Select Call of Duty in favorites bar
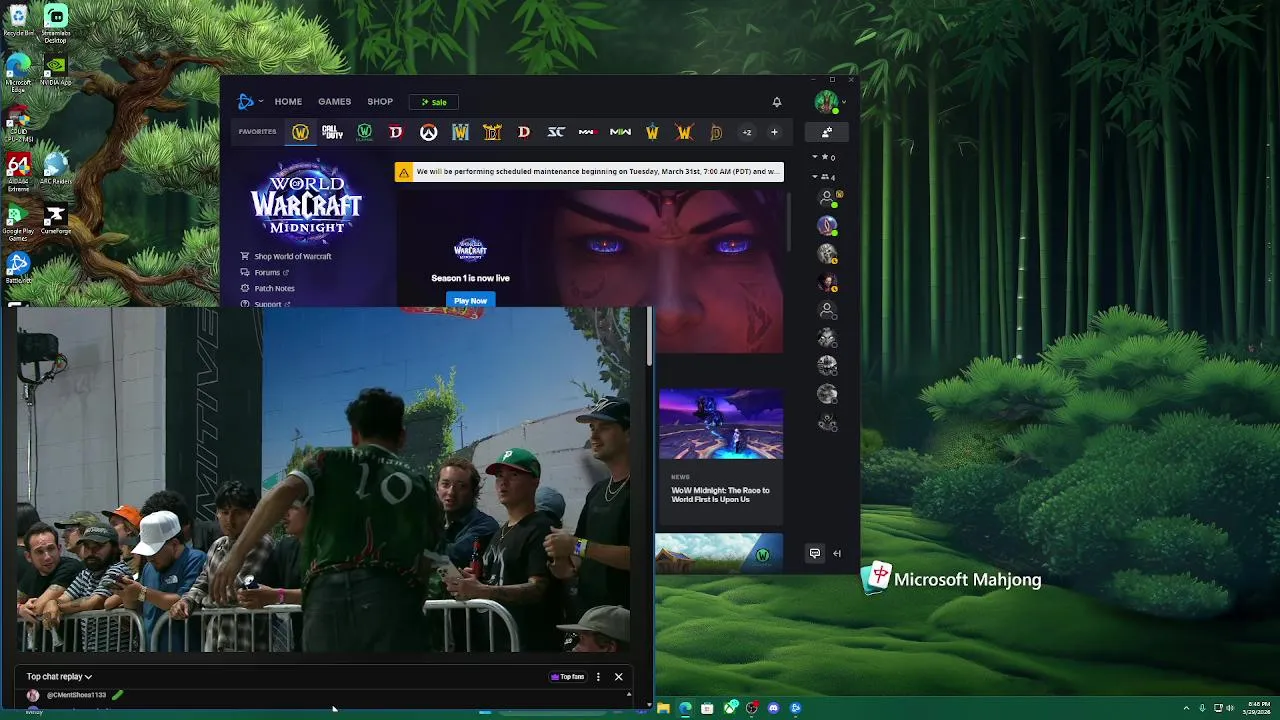Screen dimensions: 1280x720 [332, 132]
